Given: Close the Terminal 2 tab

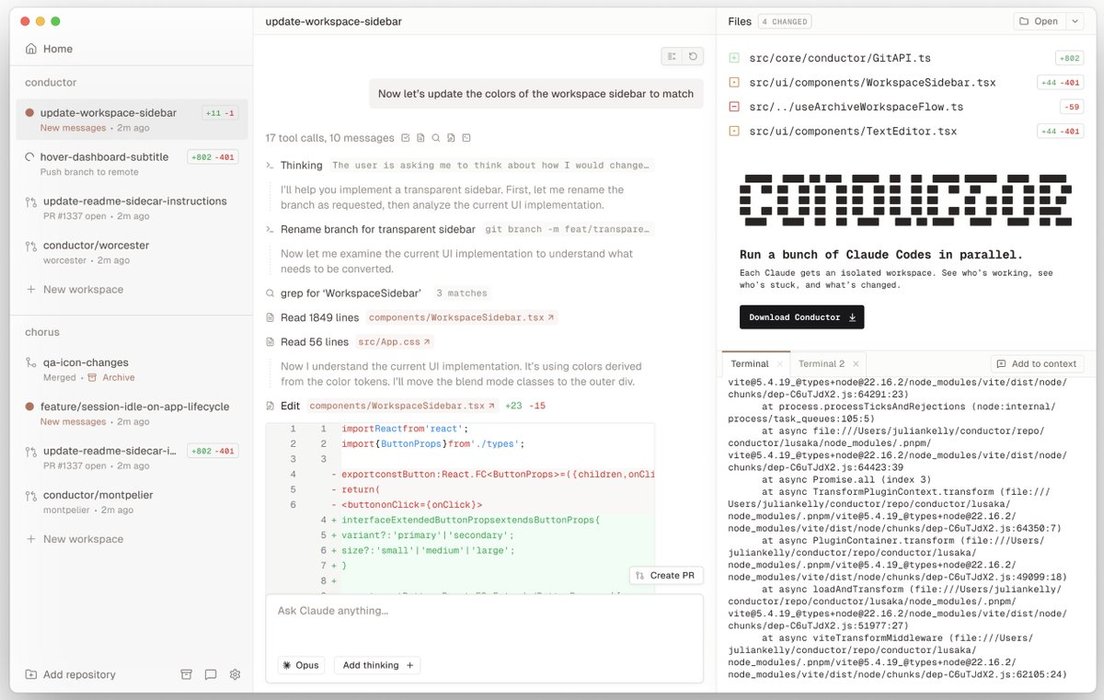Looking at the screenshot, I should point(856,364).
